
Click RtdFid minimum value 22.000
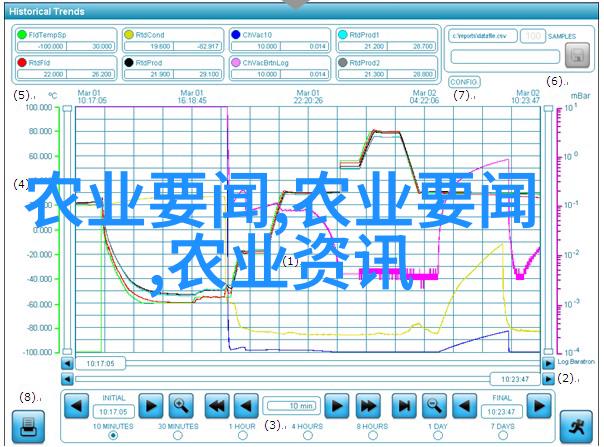click(x=42, y=74)
